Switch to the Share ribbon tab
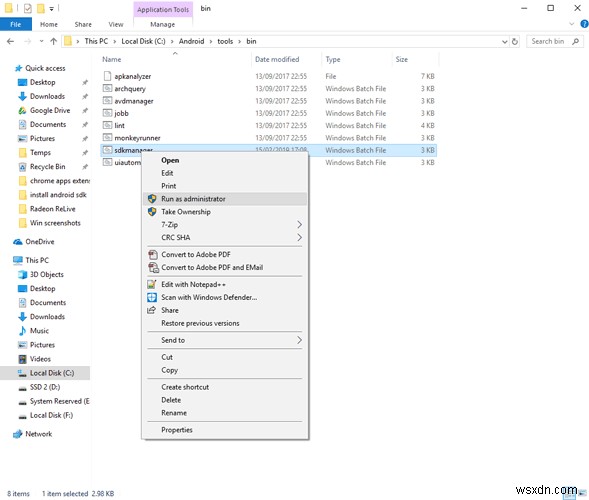Viewport: 589px width, 500px height. click(83, 24)
